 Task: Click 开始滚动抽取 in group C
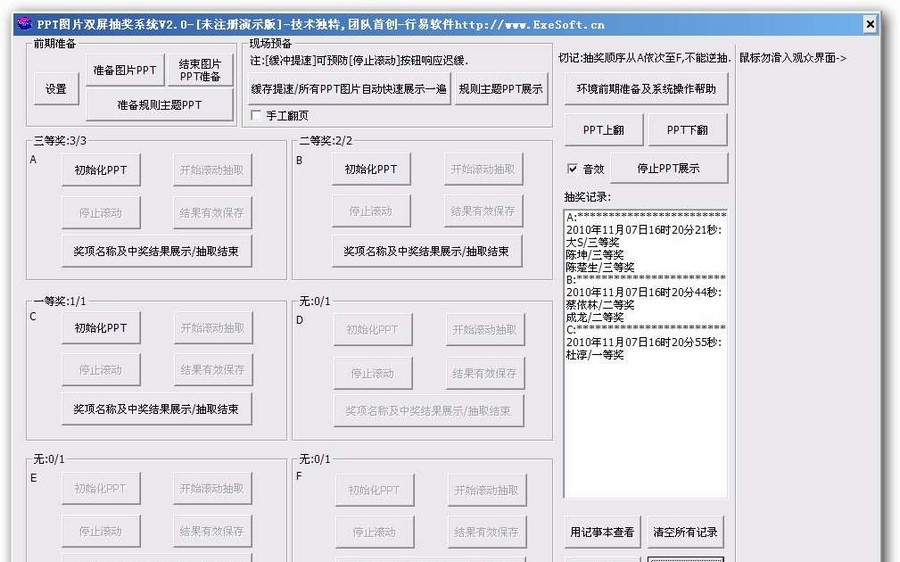tap(213, 328)
